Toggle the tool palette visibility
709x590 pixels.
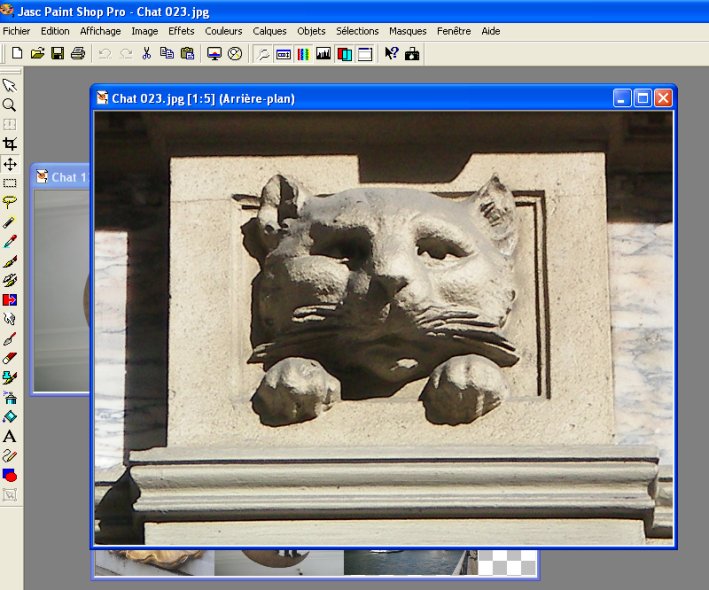pos(262,54)
